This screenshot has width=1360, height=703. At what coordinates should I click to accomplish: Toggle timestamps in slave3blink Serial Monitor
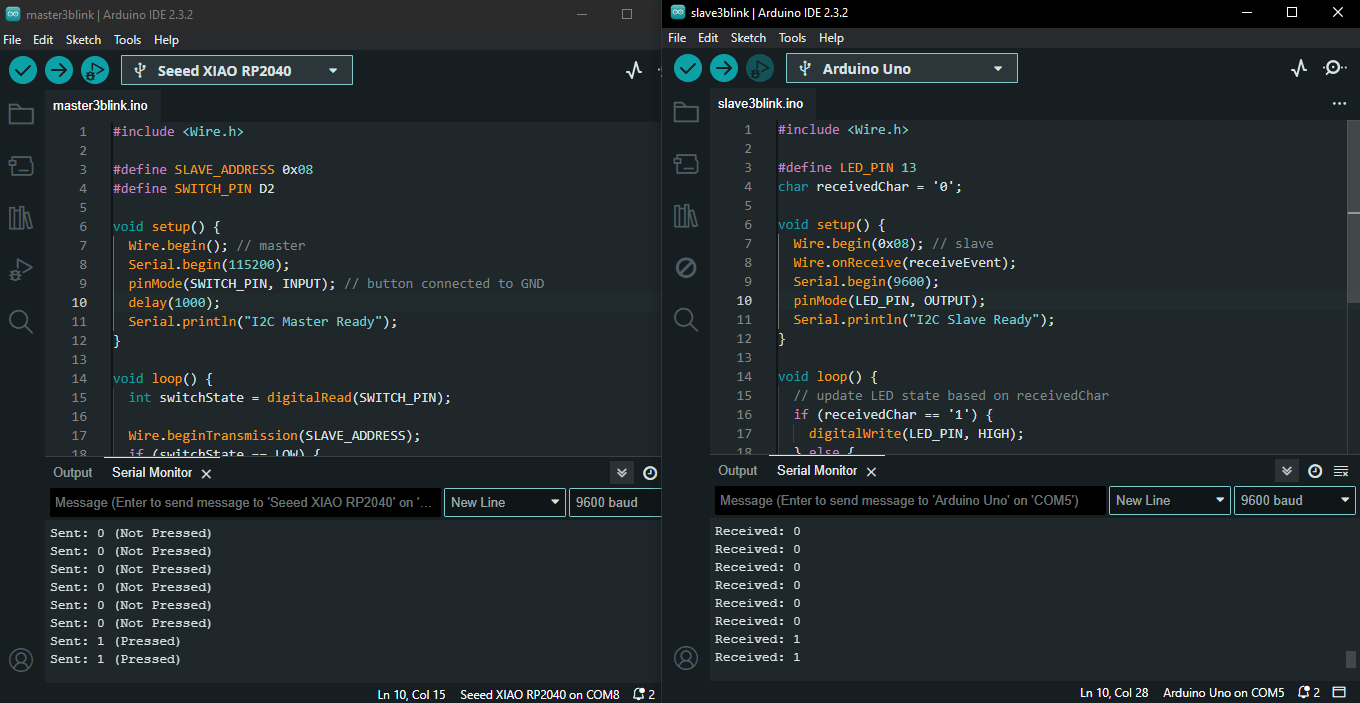(x=1315, y=471)
